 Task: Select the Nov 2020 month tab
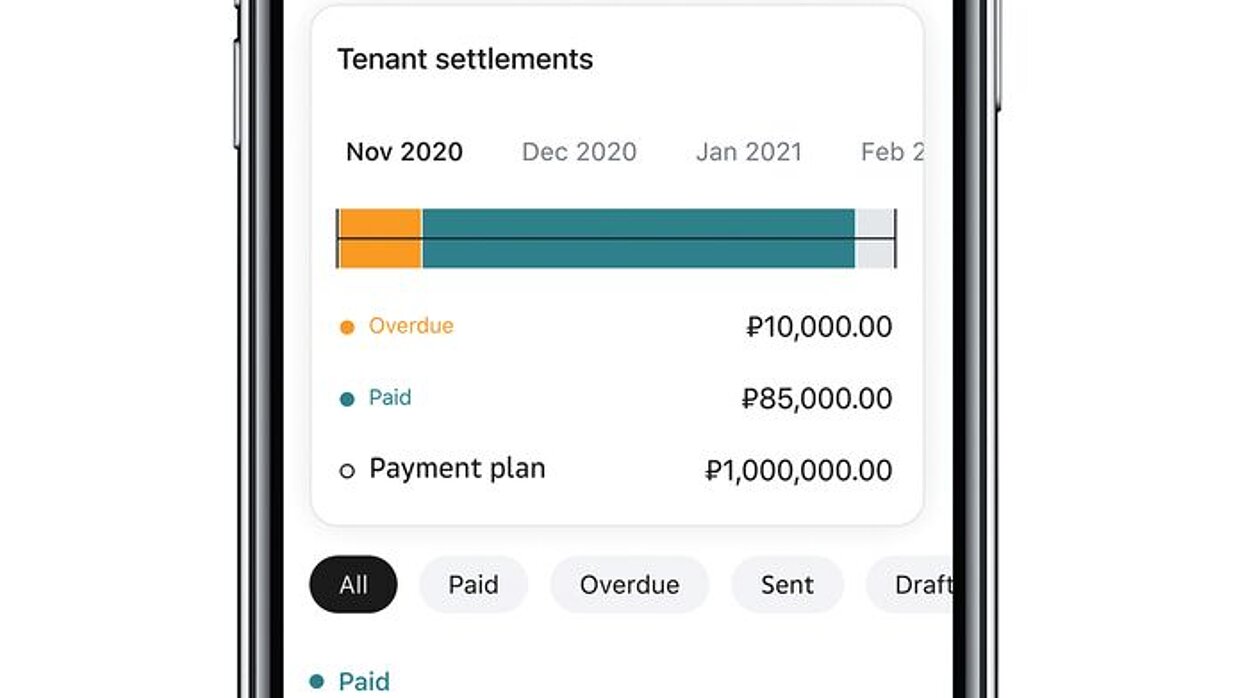(x=404, y=152)
